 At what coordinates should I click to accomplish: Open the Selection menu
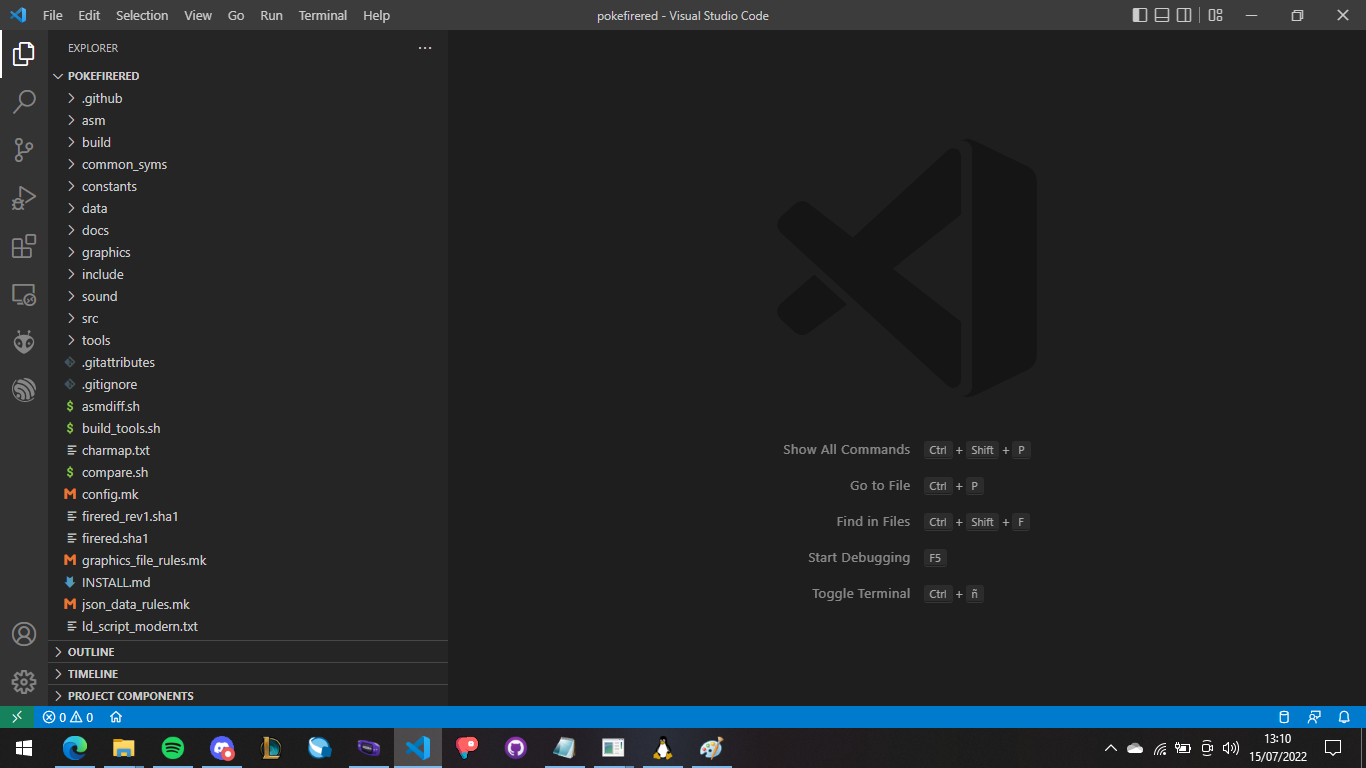click(x=142, y=15)
